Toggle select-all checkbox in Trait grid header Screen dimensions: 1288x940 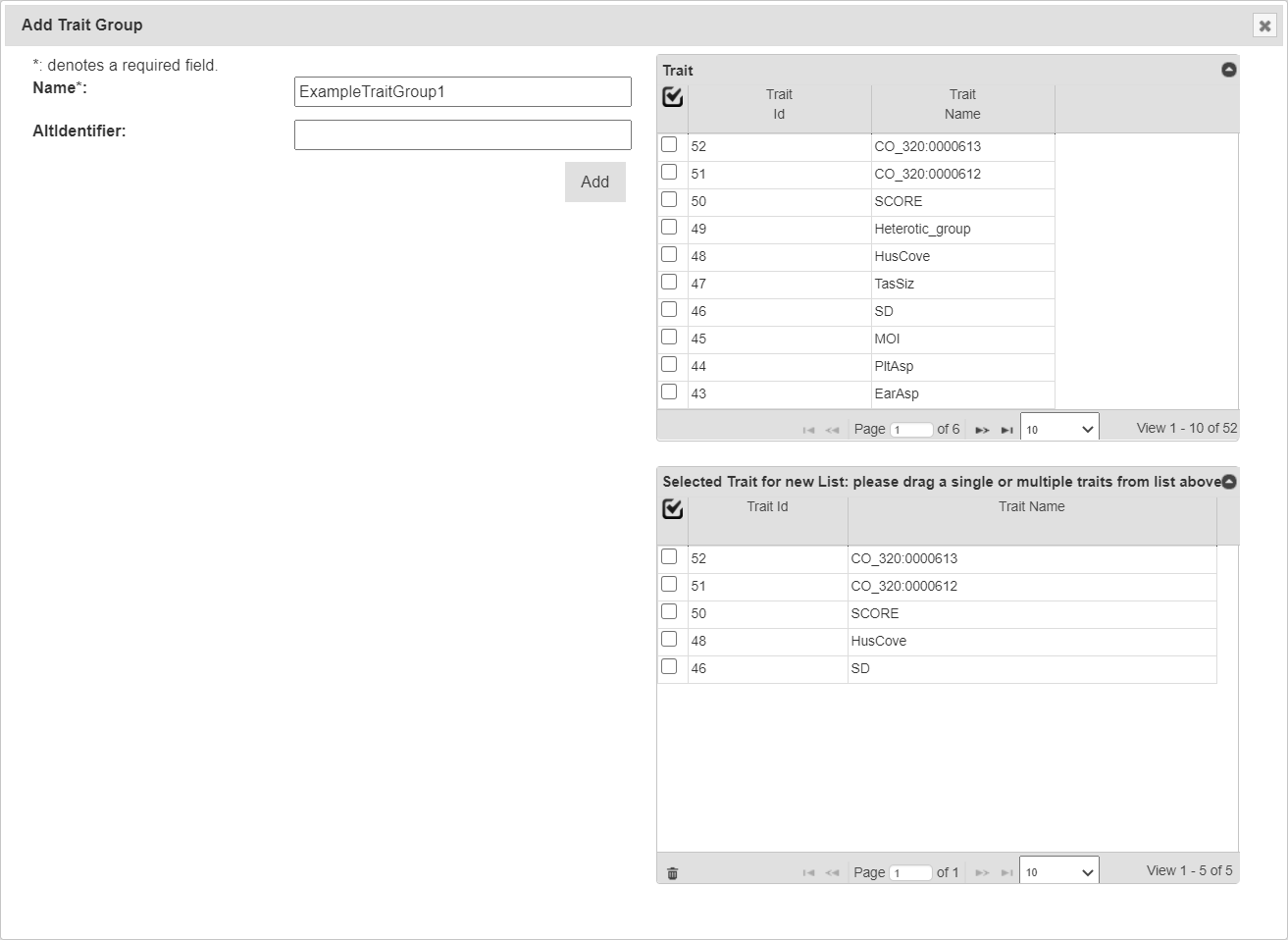pyautogui.click(x=673, y=97)
